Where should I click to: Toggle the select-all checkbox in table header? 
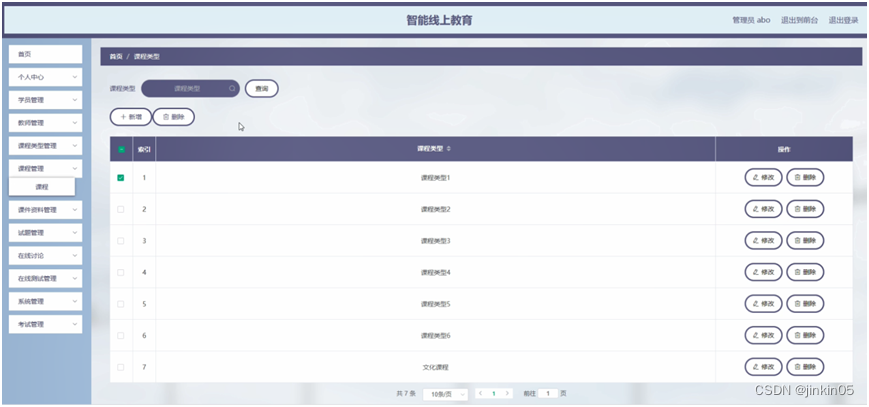pyautogui.click(x=121, y=149)
